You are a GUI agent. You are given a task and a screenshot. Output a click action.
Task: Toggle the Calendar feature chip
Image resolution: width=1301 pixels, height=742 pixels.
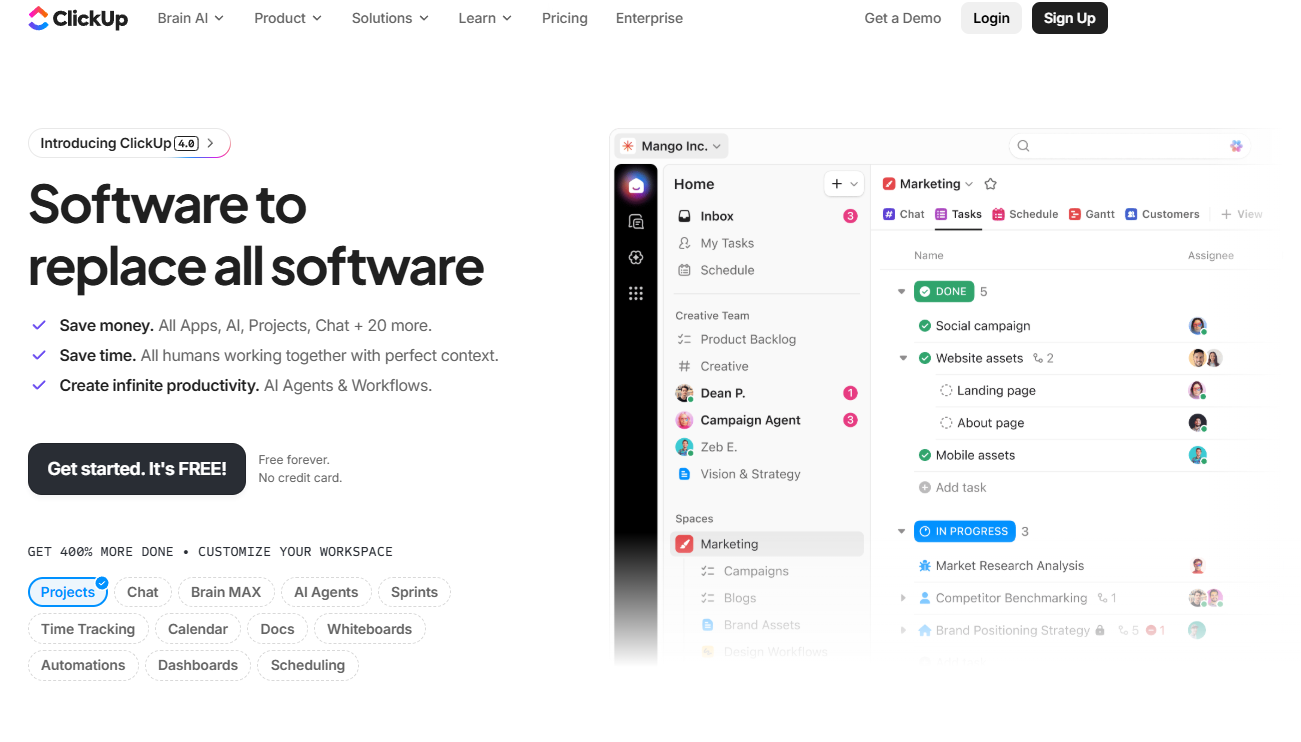click(x=198, y=629)
